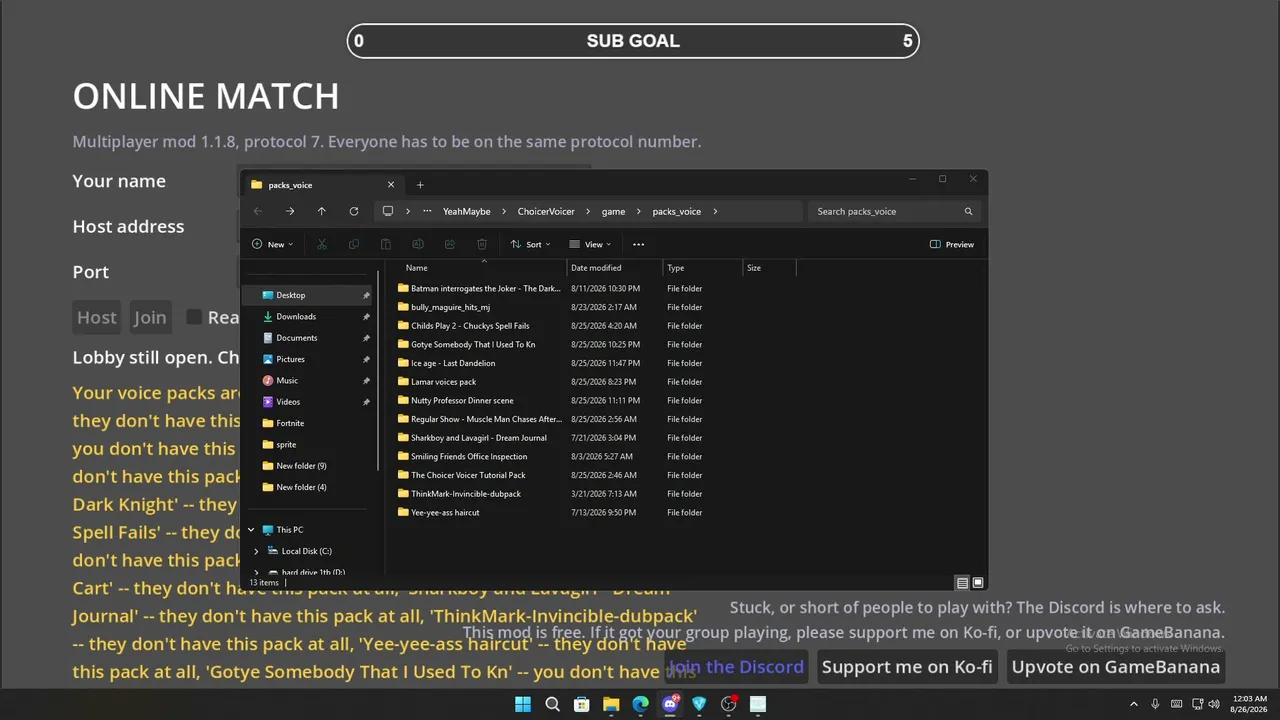Toggle the Preview pane button

coord(952,244)
